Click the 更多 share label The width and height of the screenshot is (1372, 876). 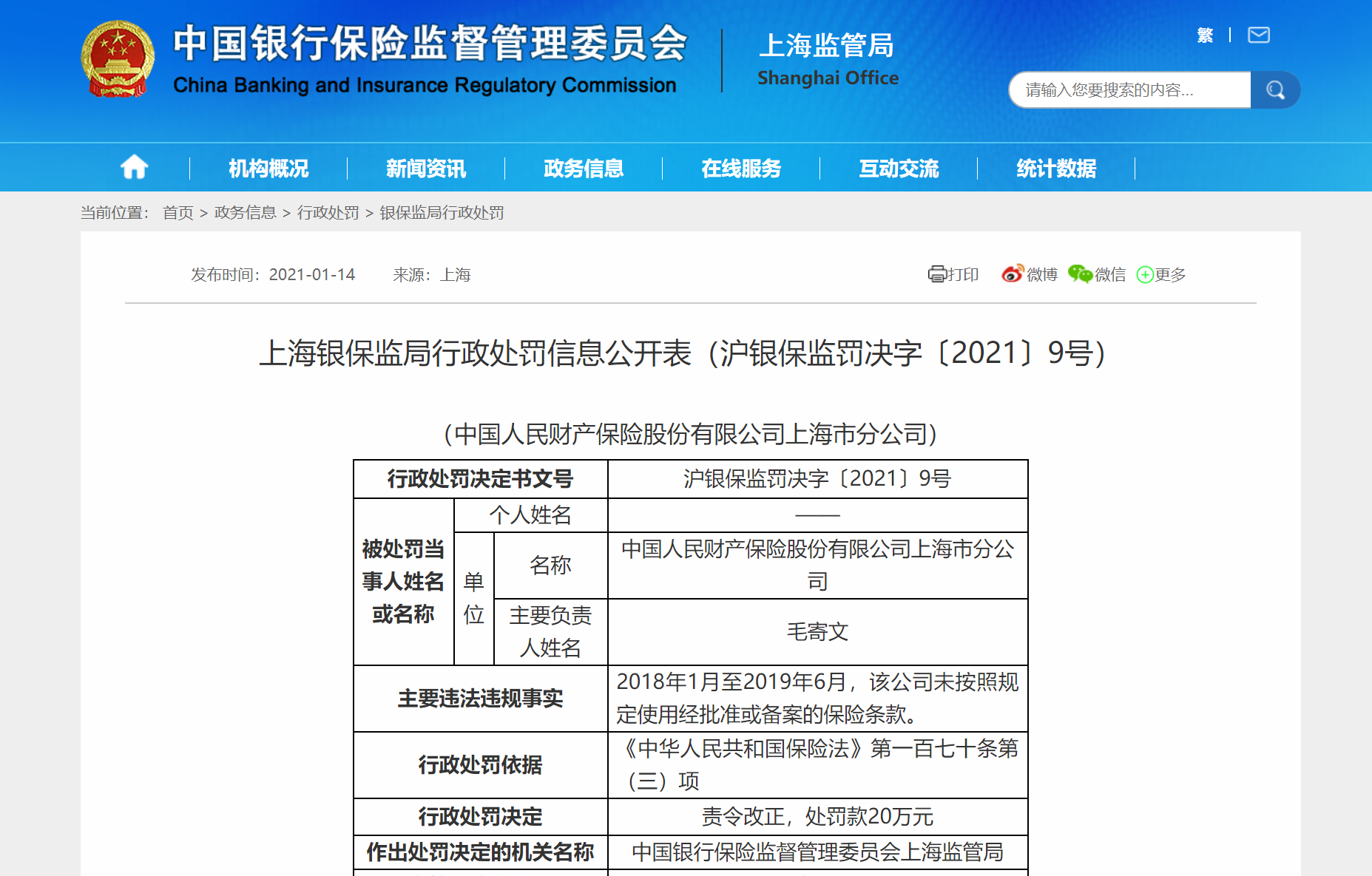point(1171,275)
